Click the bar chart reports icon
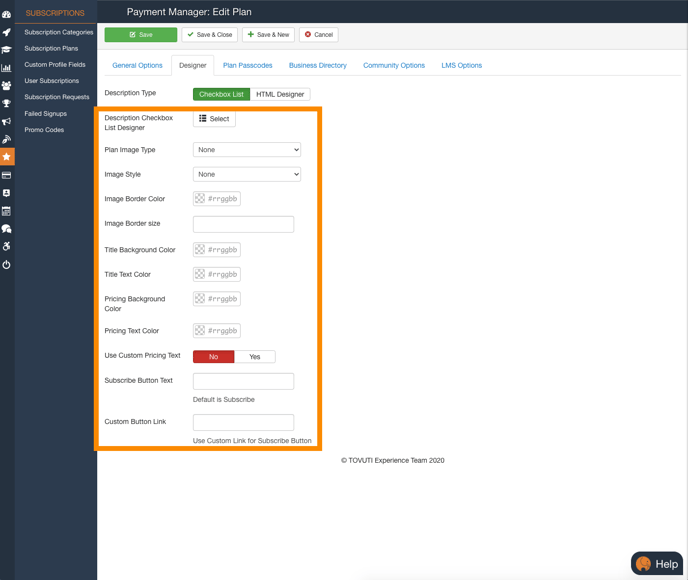Viewport: 688px width, 580px height. click(6, 68)
